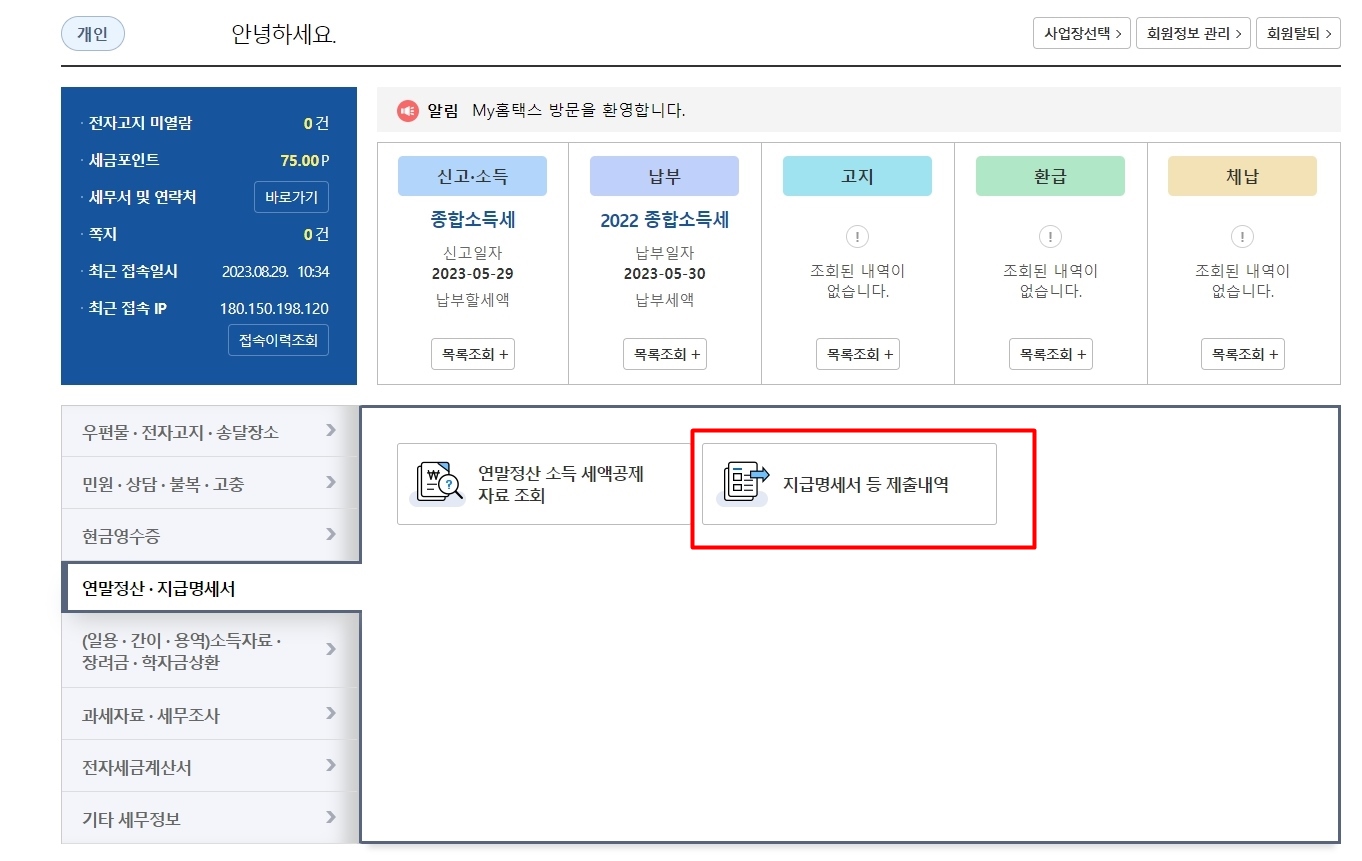
Task: Click the 2022 종합소득세 link
Action: click(665, 220)
